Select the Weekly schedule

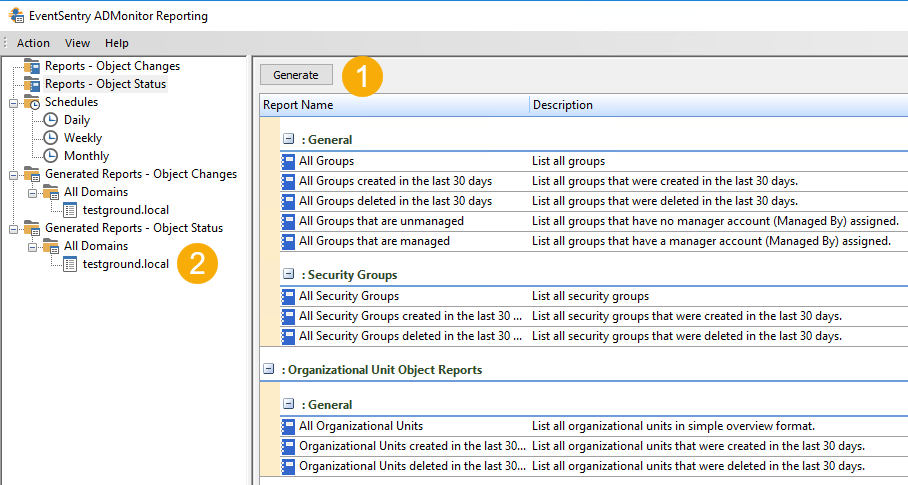coord(83,138)
